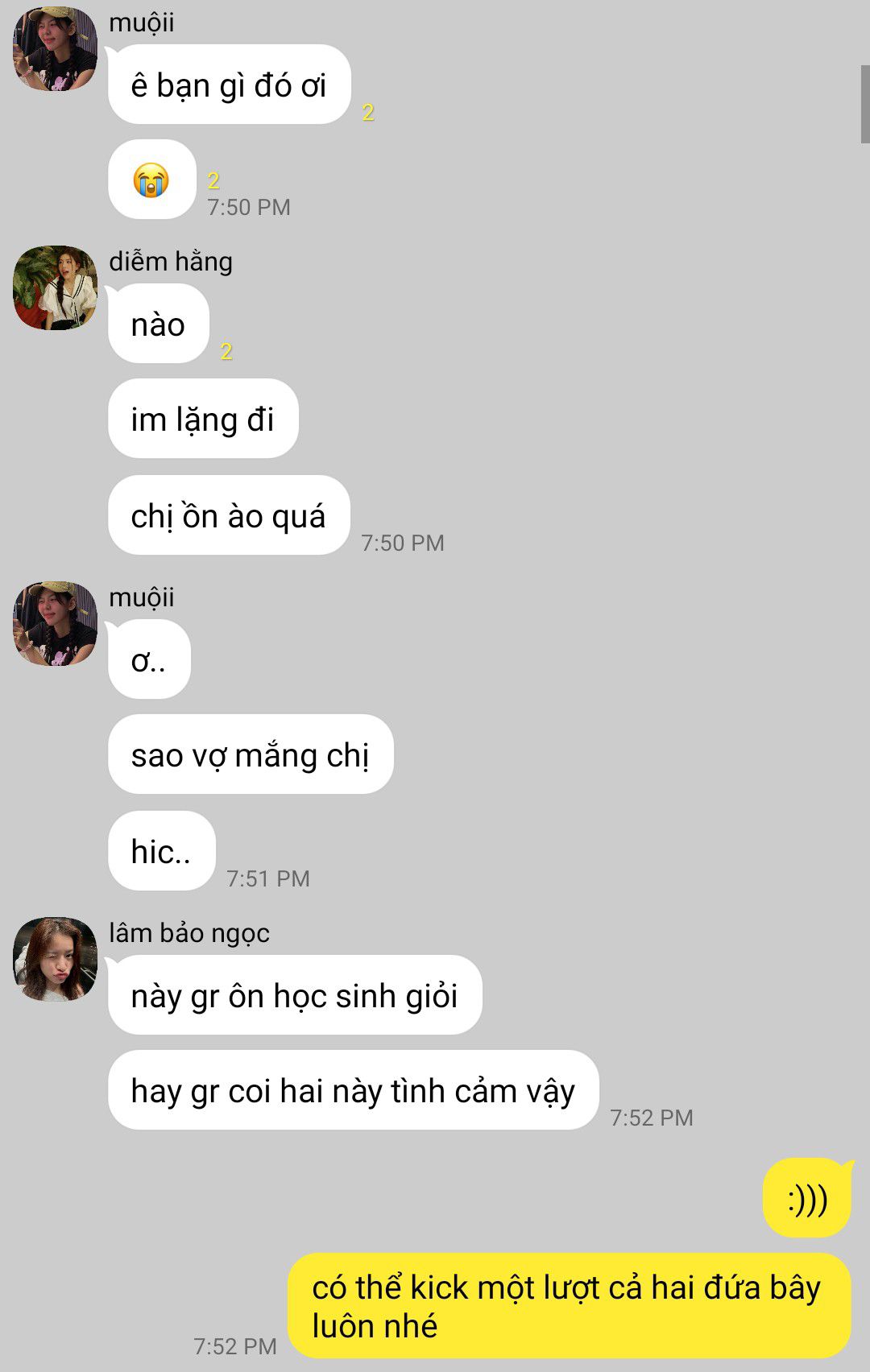Click the scrollbar thumb on right edge

[x=865, y=105]
